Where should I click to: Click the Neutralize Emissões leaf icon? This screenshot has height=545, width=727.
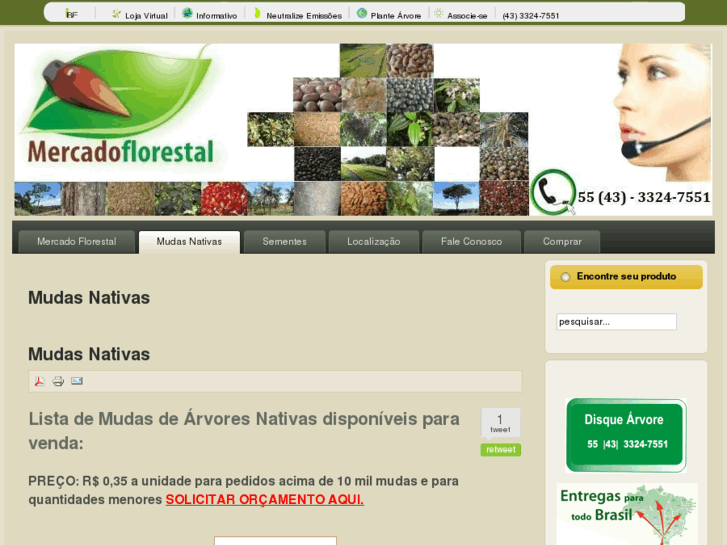coord(257,13)
